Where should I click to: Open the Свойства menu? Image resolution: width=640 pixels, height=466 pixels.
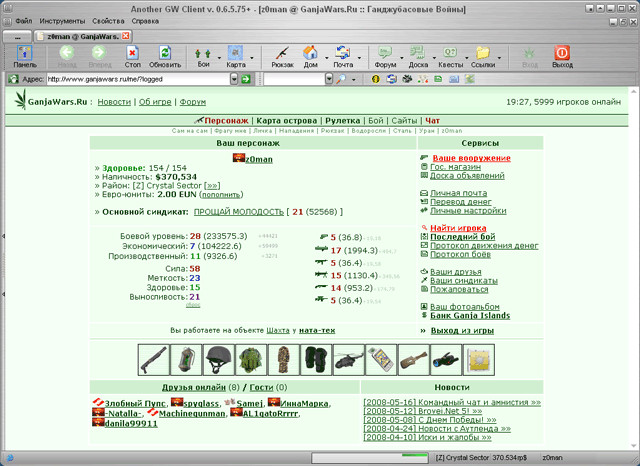point(108,21)
